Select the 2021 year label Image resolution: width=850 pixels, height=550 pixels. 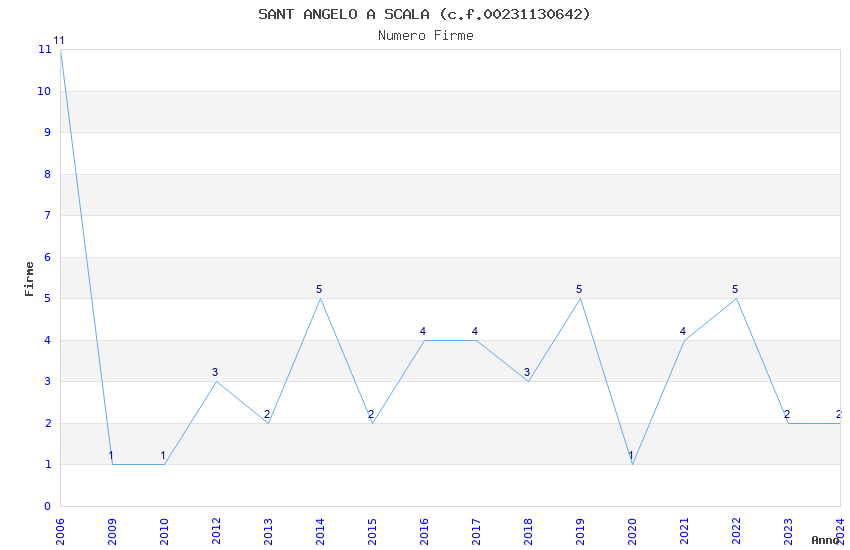pos(685,532)
